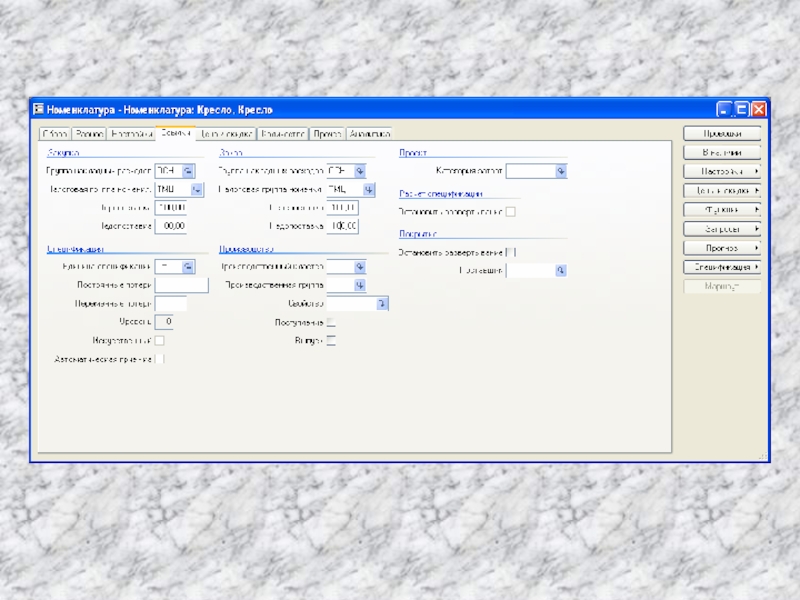Open the Цена/скидка menu button on the right
The image size is (800, 600).
tap(722, 191)
